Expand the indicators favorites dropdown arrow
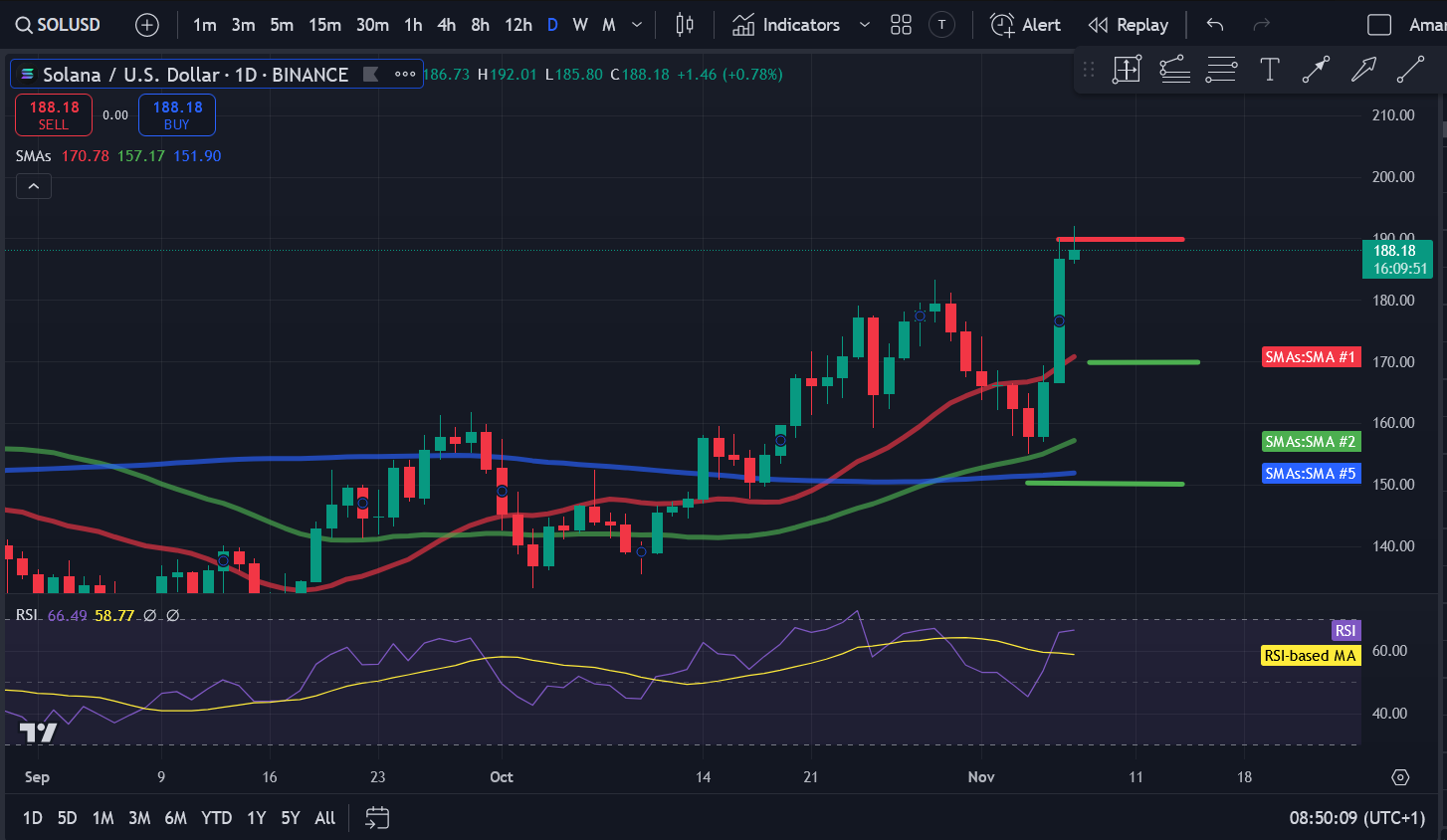The width and height of the screenshot is (1447, 840). [x=864, y=25]
